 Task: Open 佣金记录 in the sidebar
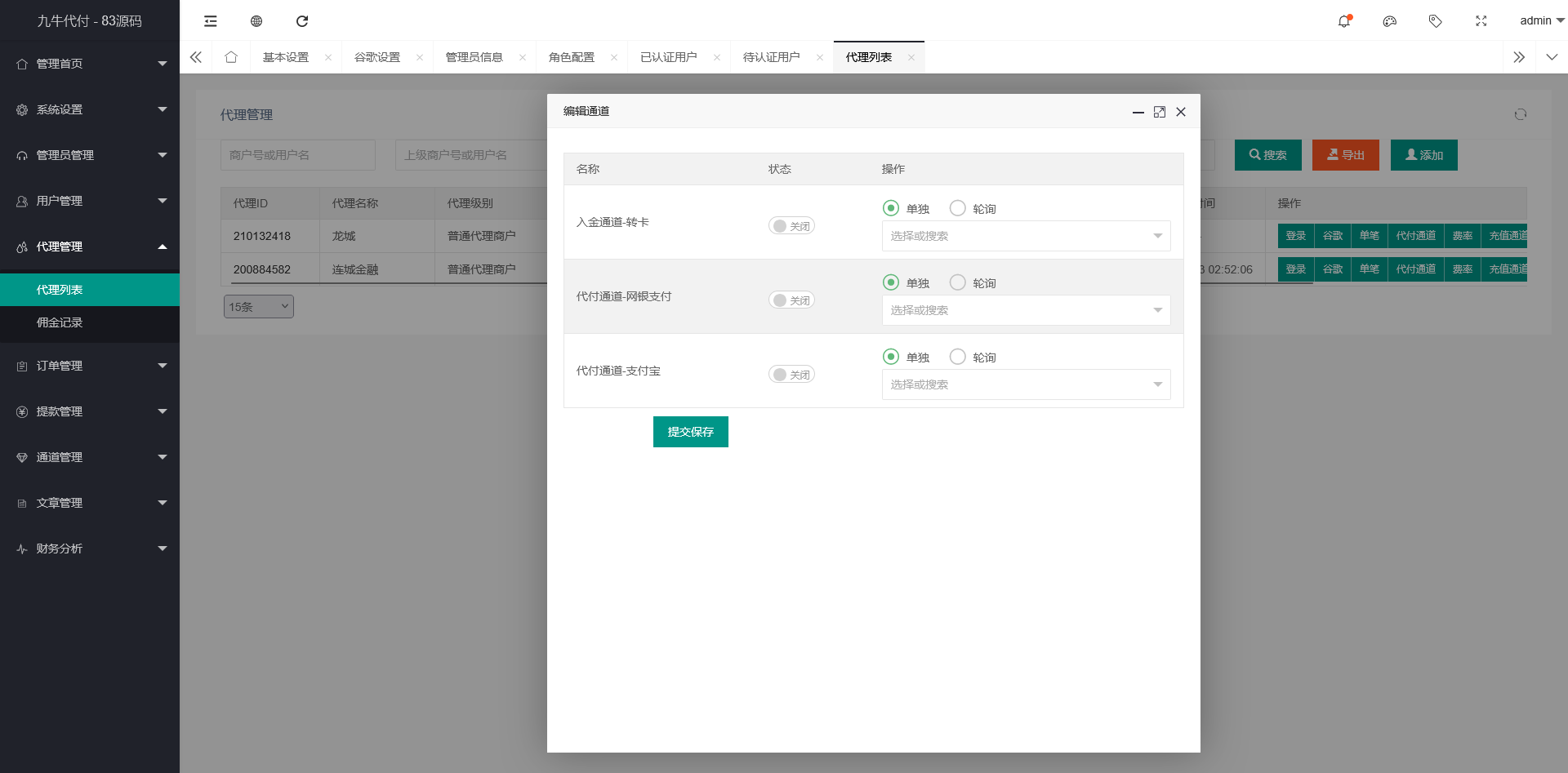(x=60, y=322)
